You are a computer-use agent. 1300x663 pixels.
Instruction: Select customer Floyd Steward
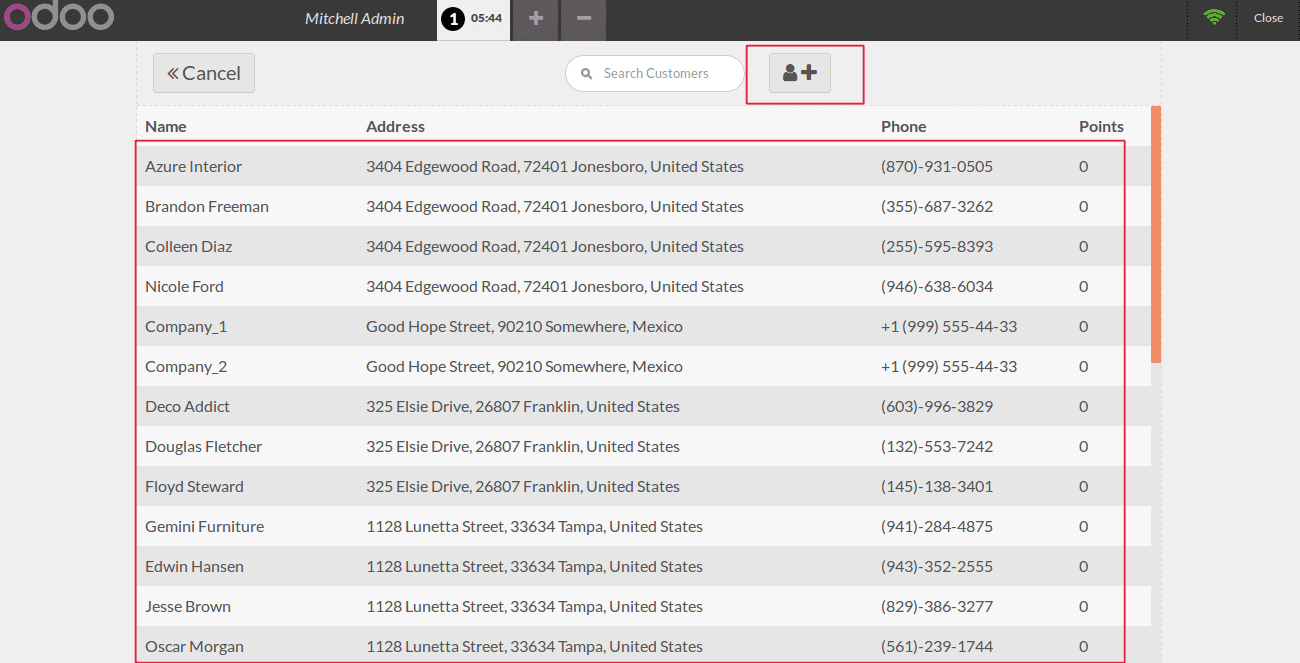tap(643, 486)
